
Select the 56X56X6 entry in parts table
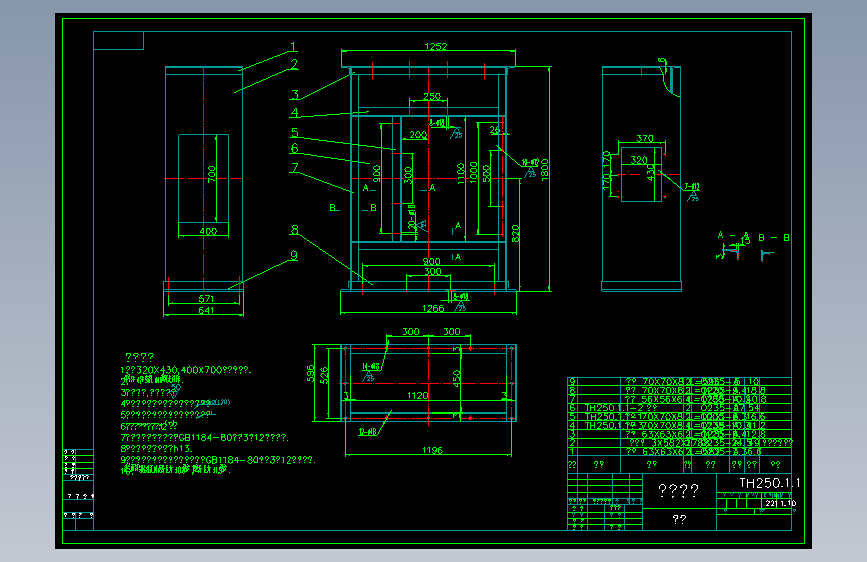655,399
